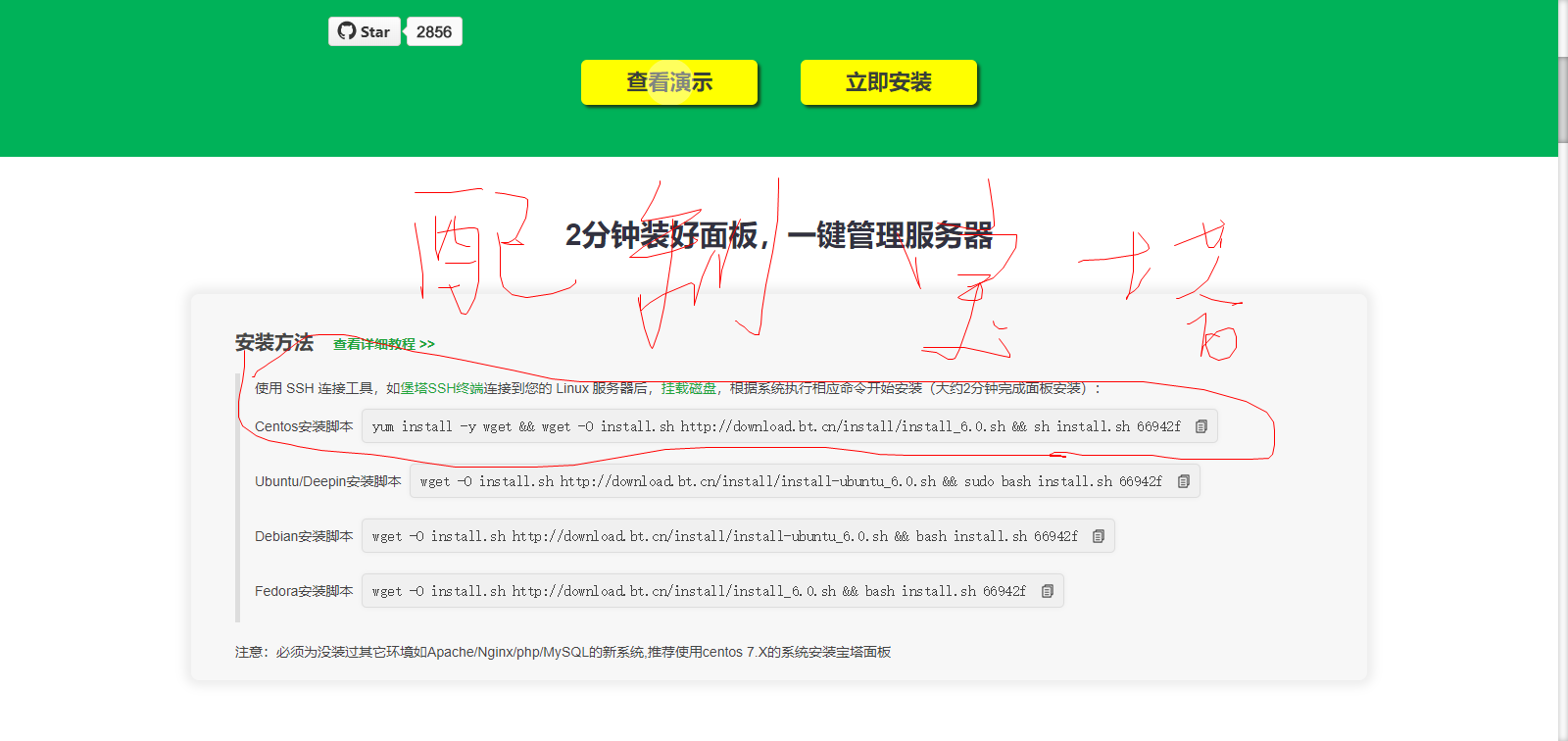The height and width of the screenshot is (741, 1568).
Task: Click the Centos安装脚本 label
Action: [304, 426]
